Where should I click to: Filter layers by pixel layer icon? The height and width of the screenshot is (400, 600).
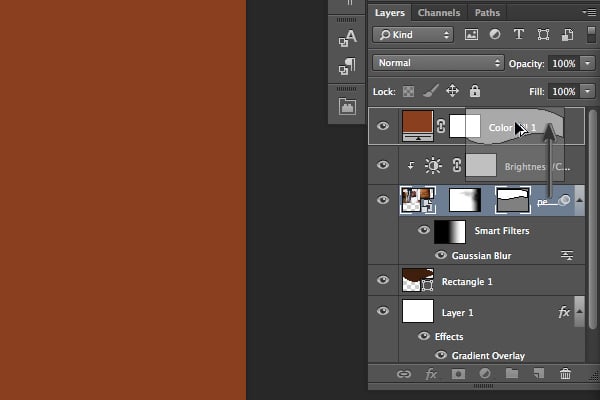(x=471, y=35)
